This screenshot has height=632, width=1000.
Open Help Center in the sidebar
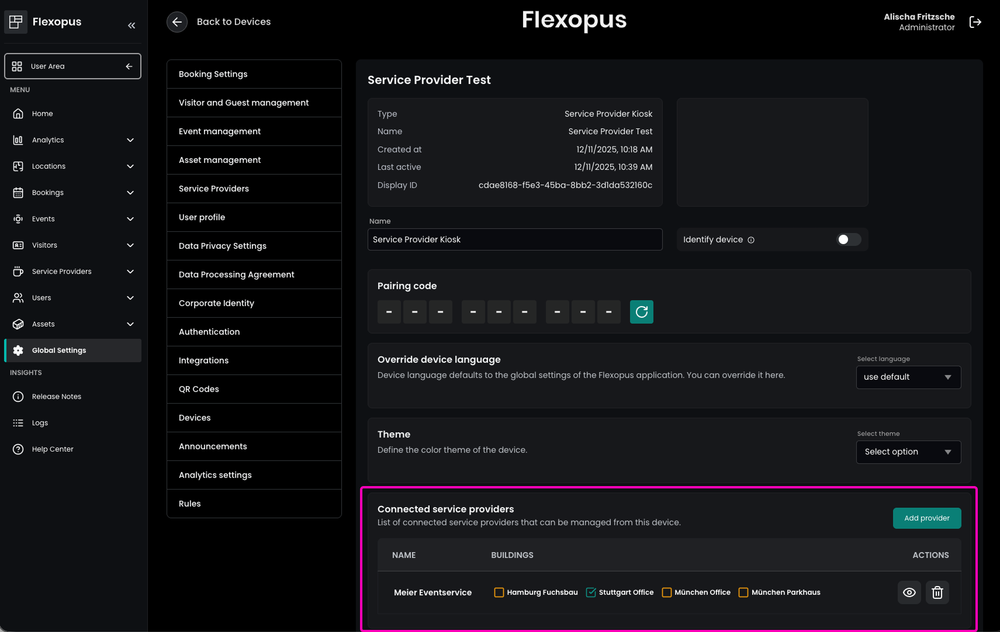point(52,449)
